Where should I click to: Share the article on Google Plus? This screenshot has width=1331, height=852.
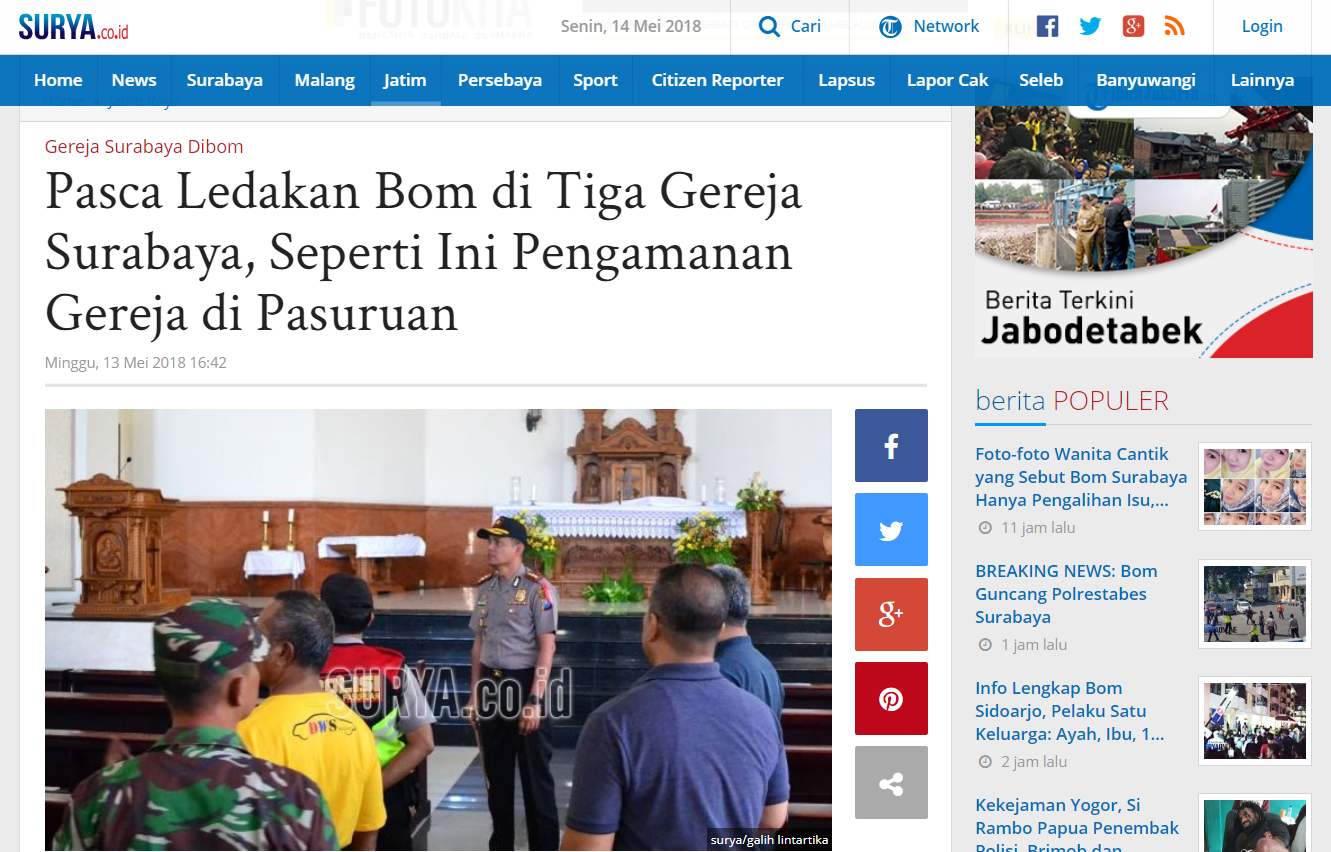click(891, 614)
